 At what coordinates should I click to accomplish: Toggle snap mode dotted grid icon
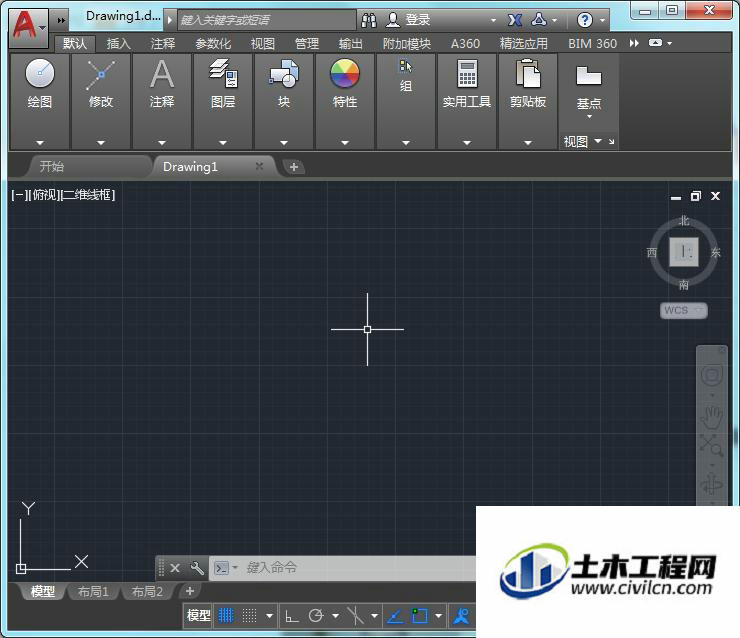point(249,615)
